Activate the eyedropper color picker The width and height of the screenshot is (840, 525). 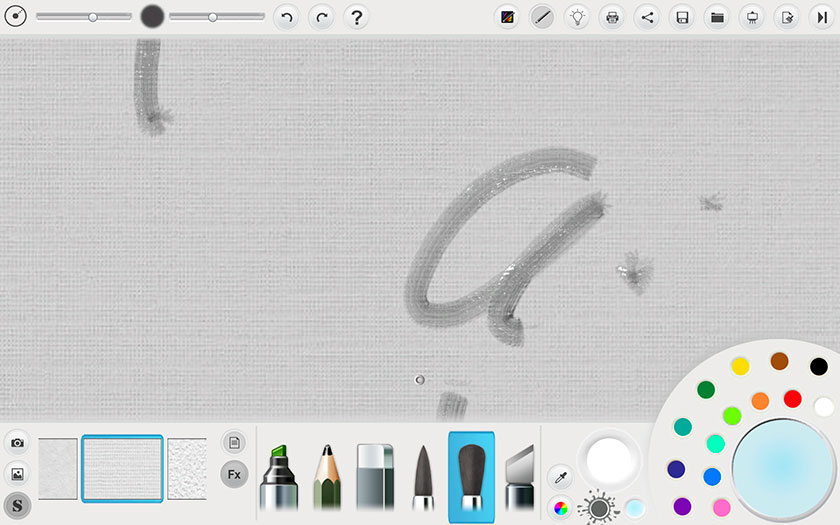pos(560,477)
